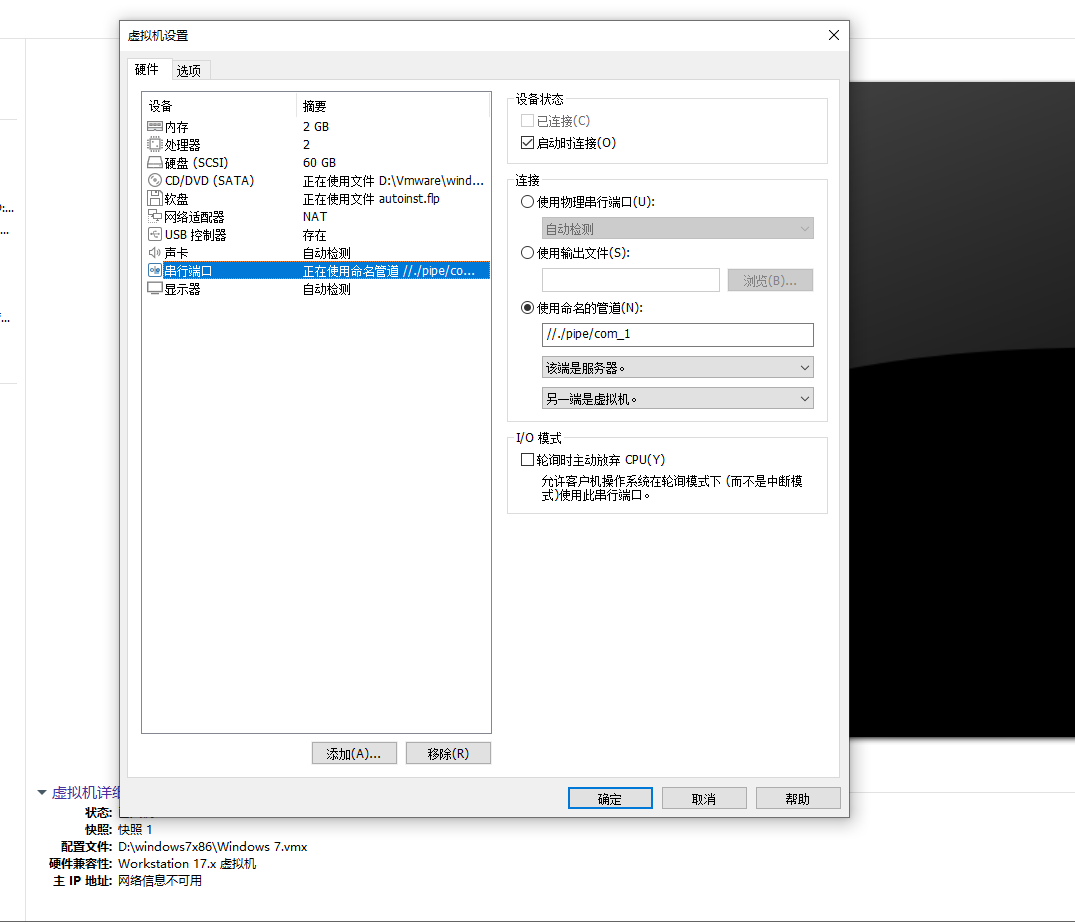The image size is (1075, 922).
Task: Toggle the 启动时连接 checkbox
Action: [x=527, y=143]
